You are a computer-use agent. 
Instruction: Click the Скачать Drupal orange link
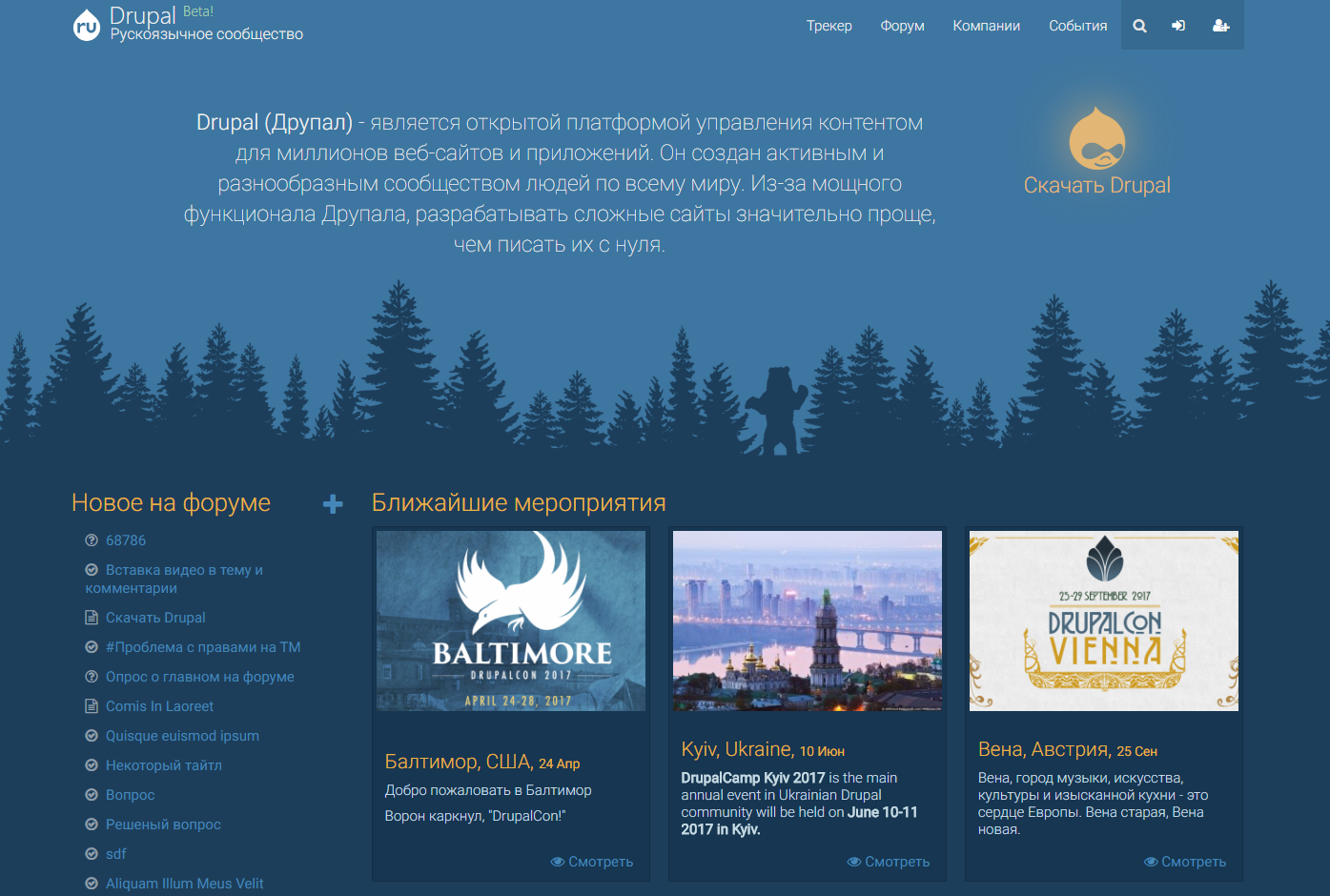(1097, 185)
